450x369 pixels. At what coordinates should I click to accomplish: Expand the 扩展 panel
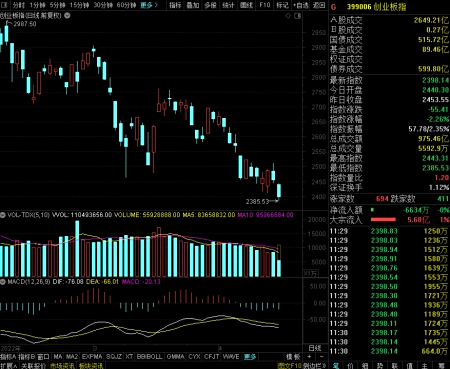pos(9,366)
